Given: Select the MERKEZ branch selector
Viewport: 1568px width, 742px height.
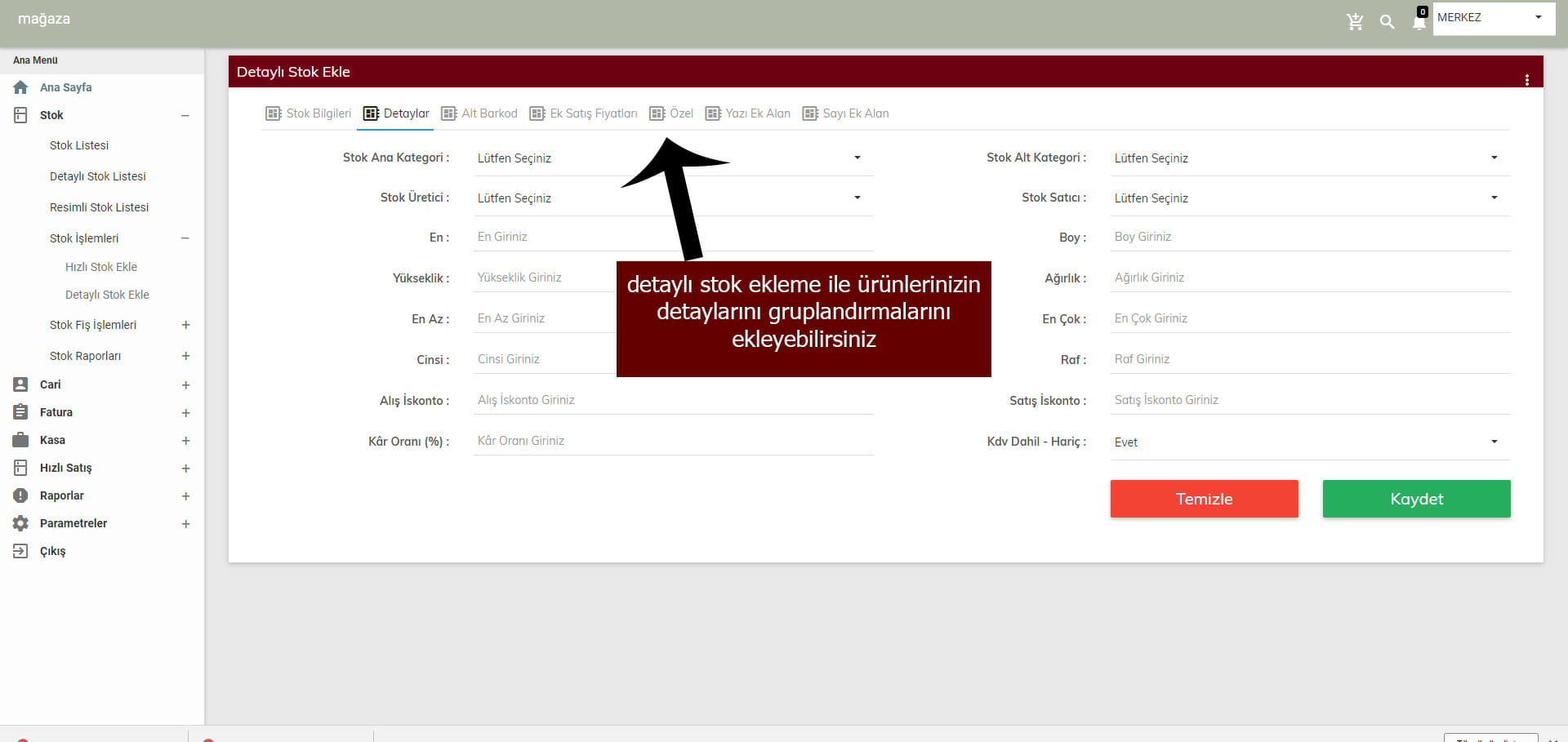Looking at the screenshot, I should (x=1492, y=18).
